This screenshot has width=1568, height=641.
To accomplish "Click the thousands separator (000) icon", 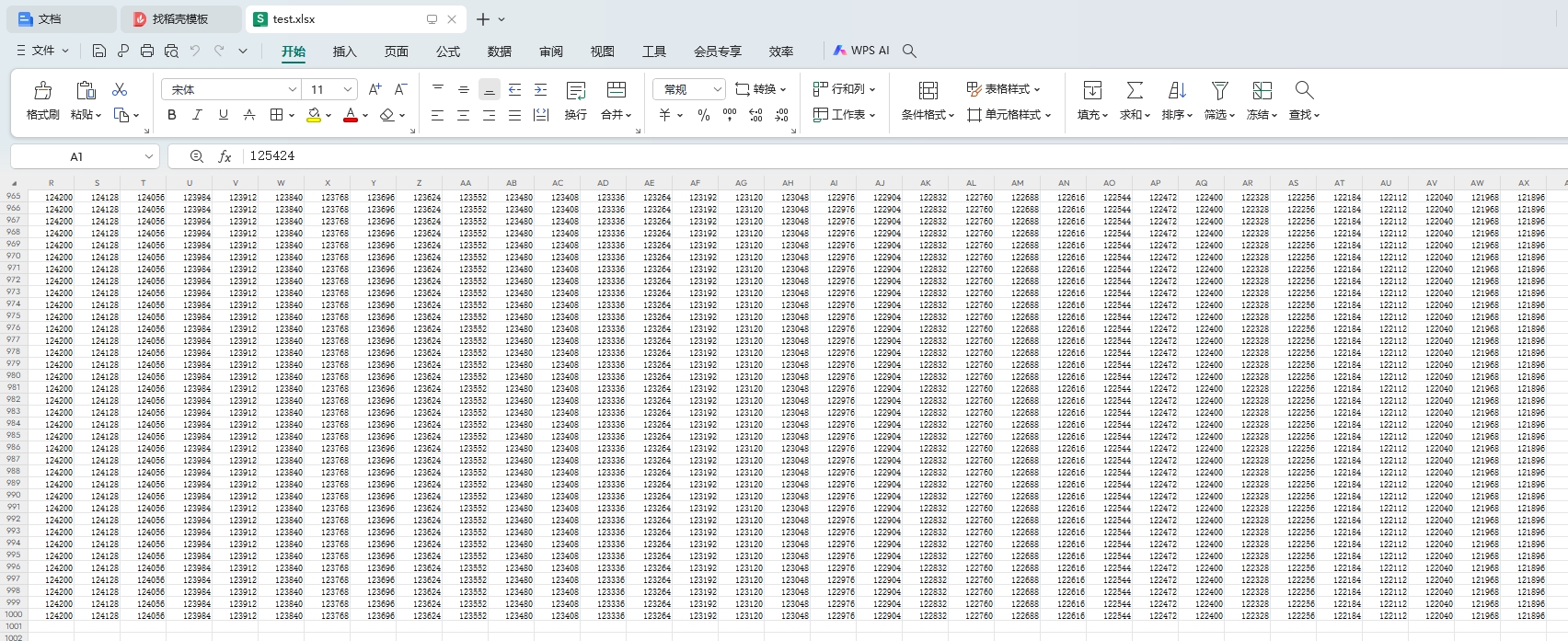I will point(730,115).
